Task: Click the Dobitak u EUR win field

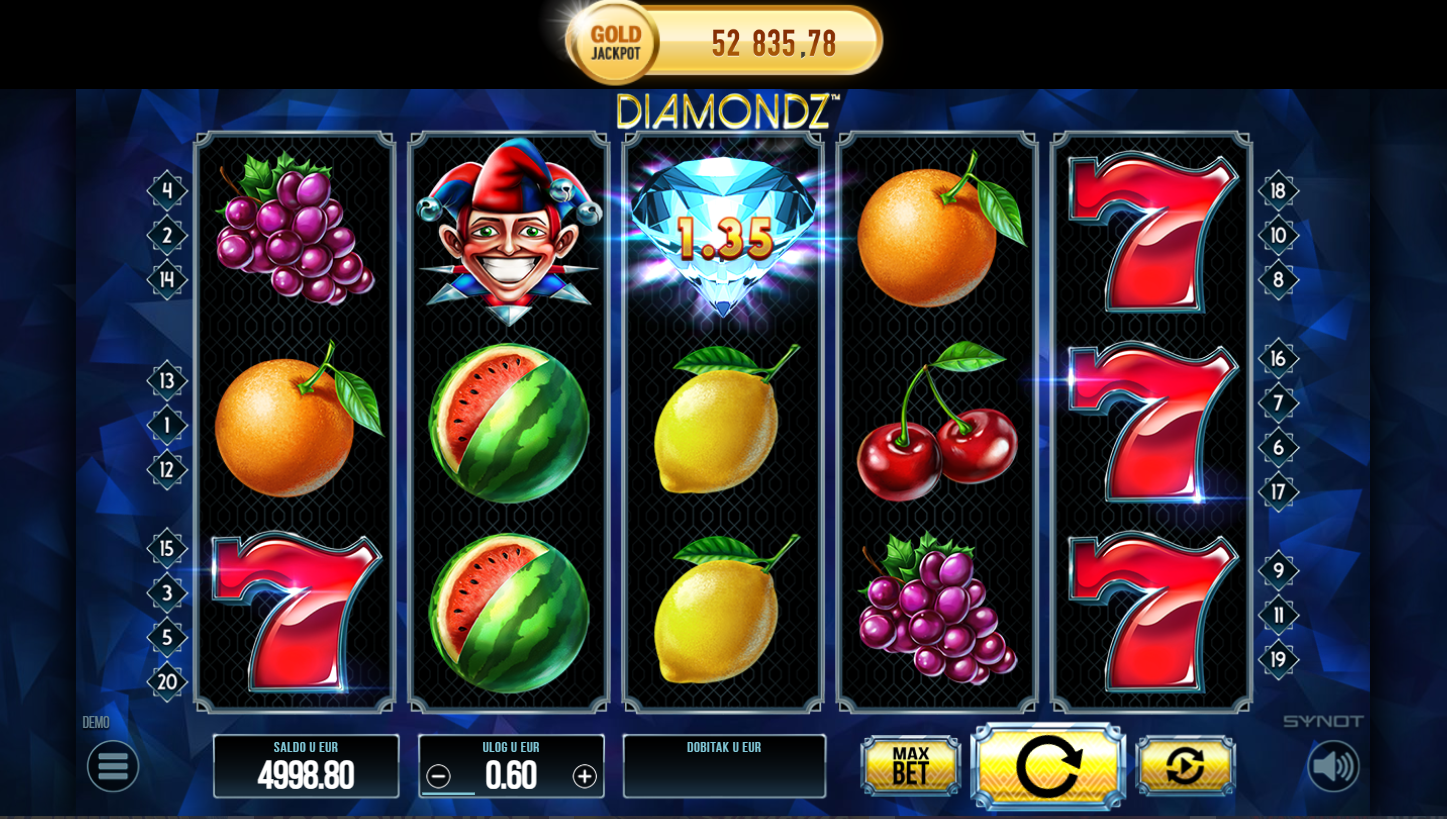Action: 724,766
